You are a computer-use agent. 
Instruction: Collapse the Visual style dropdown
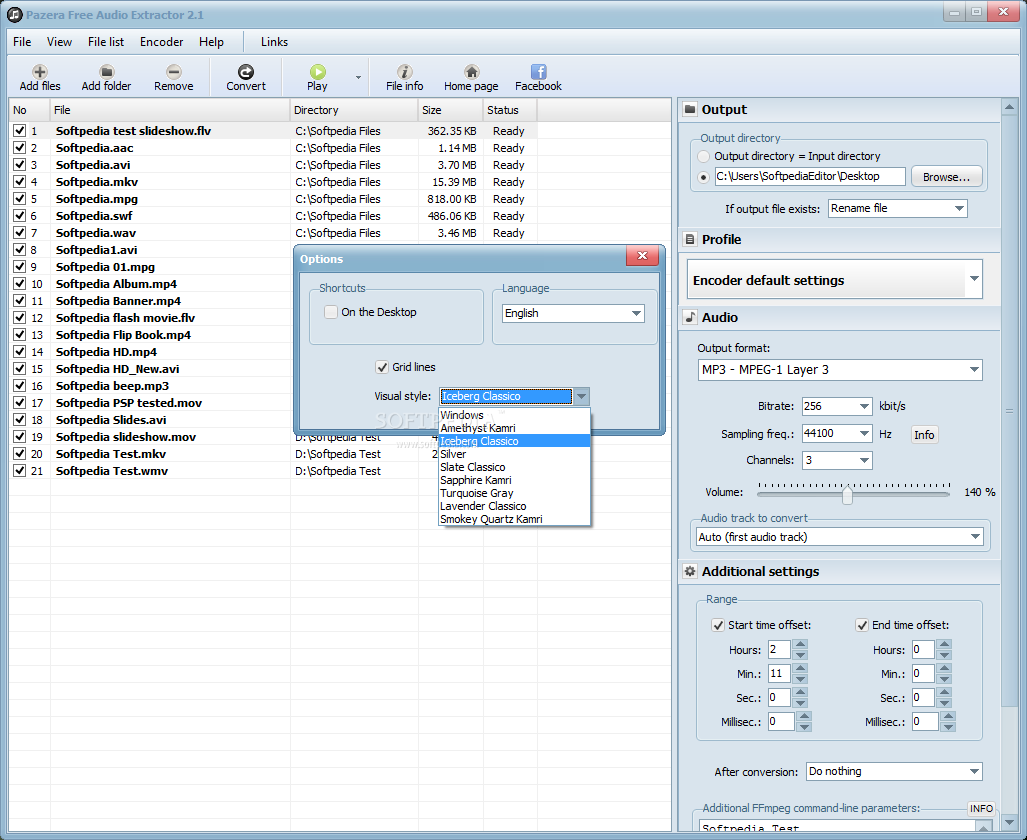coord(582,396)
